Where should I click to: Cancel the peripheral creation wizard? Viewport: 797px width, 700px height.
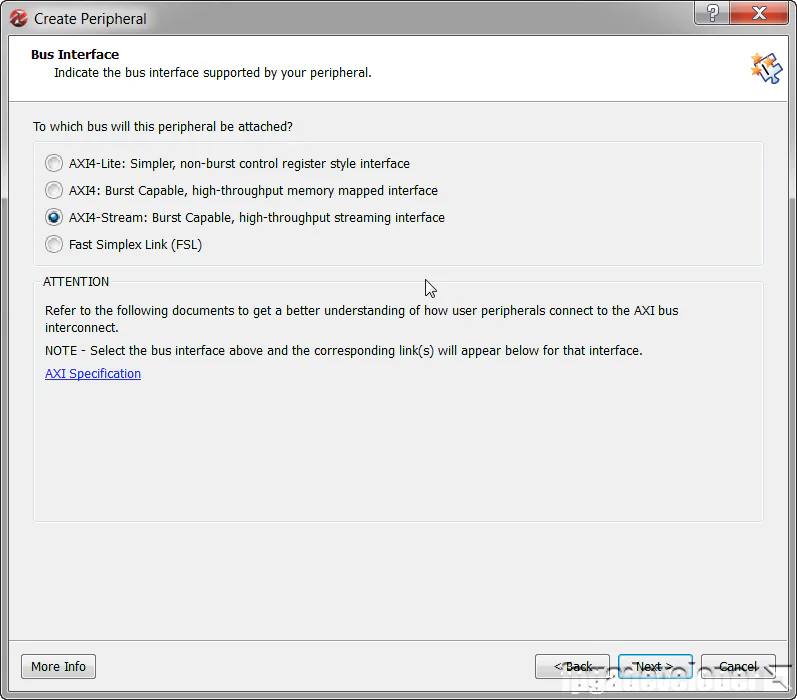click(x=738, y=667)
